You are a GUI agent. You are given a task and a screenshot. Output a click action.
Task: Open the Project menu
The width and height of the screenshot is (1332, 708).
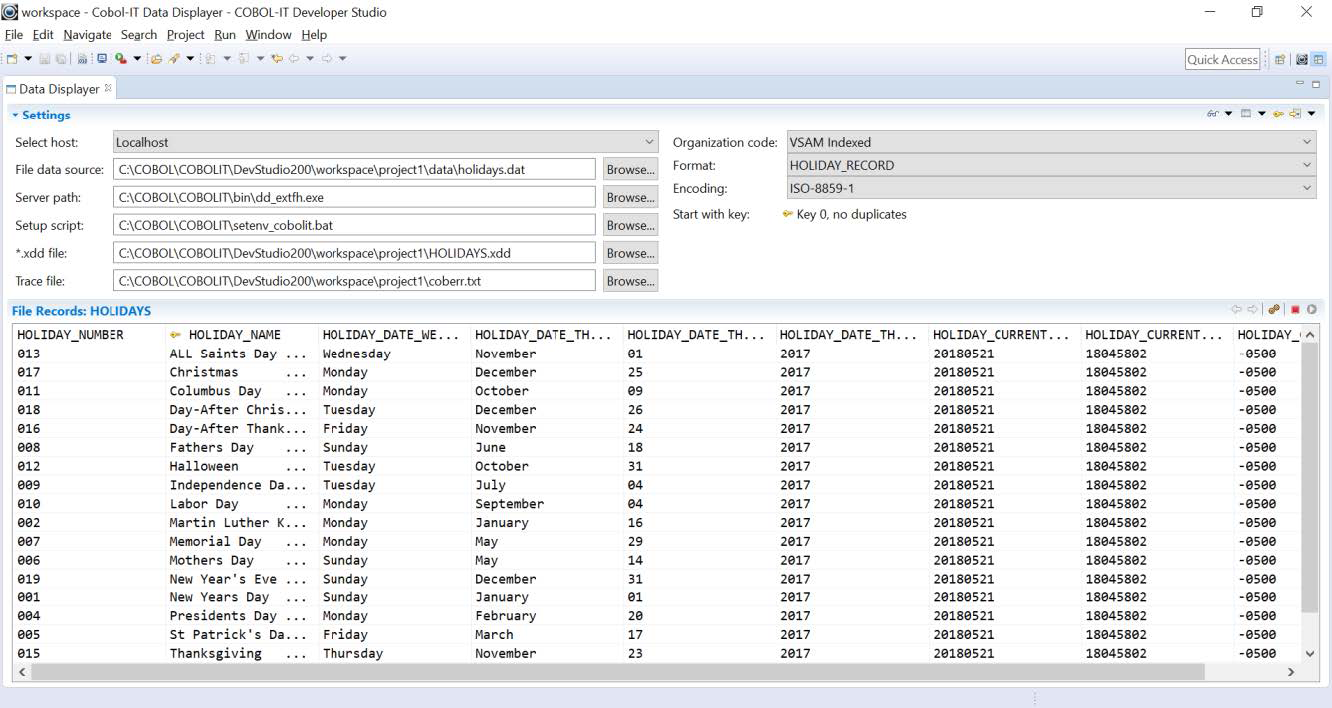click(x=185, y=35)
